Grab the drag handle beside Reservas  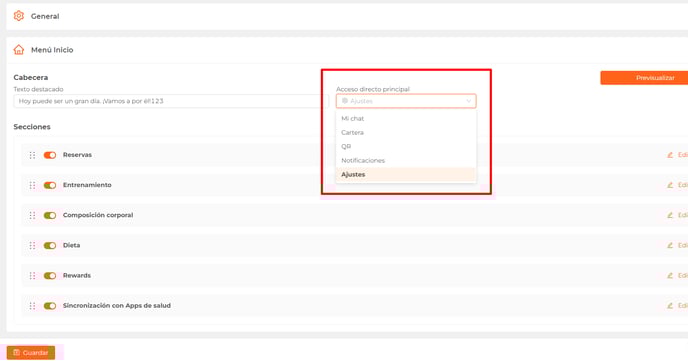click(x=32, y=155)
